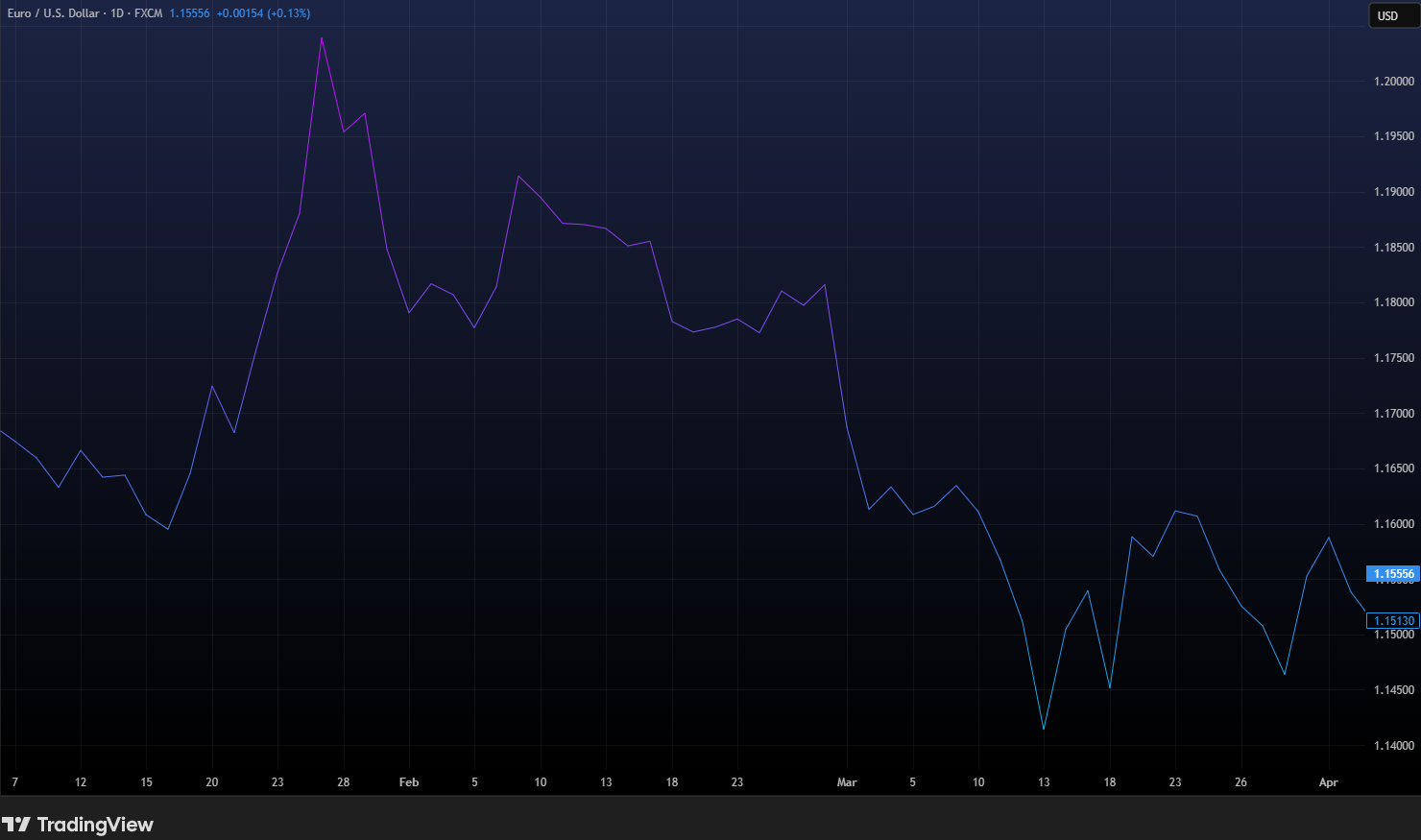
Task: Click the outlined 1.15130 price axis label
Action: click(x=1393, y=621)
